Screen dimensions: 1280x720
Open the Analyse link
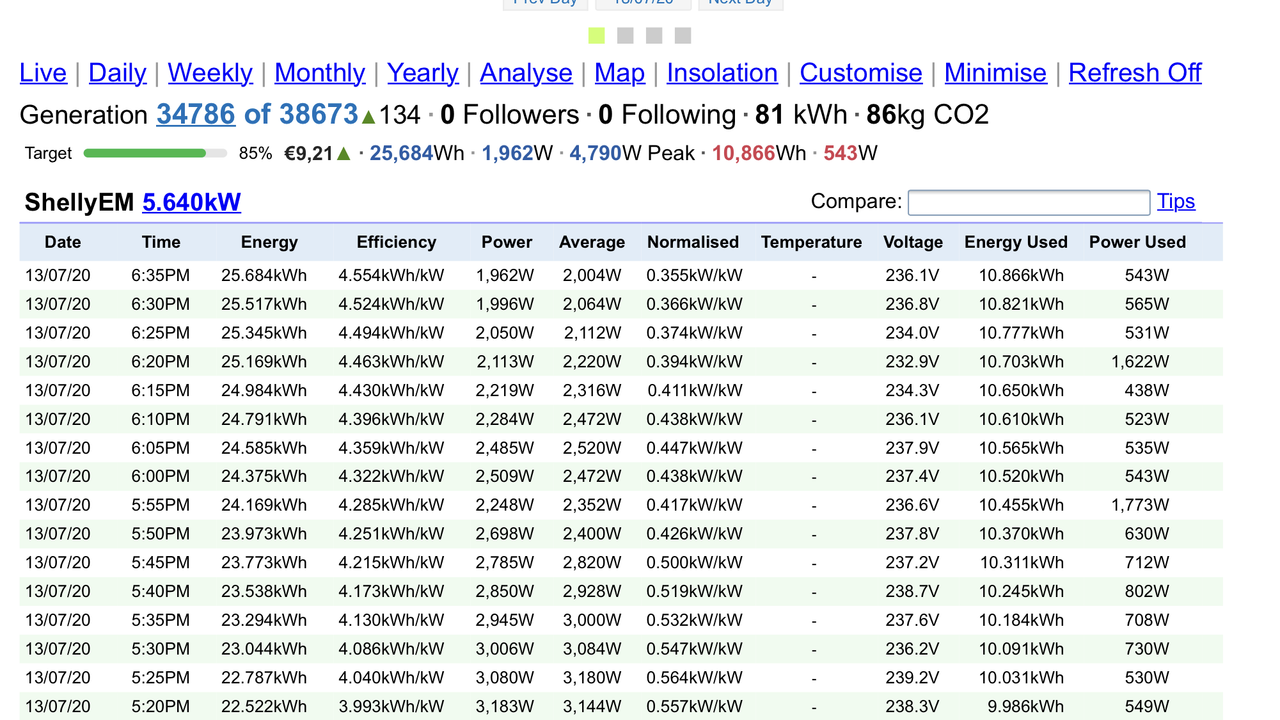526,73
